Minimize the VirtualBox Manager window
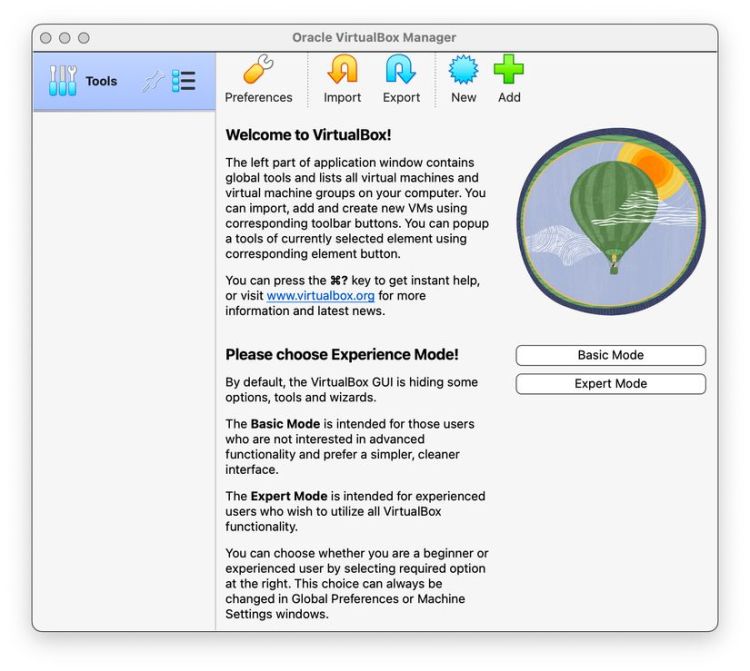This screenshot has height=671, width=750. (x=65, y=38)
